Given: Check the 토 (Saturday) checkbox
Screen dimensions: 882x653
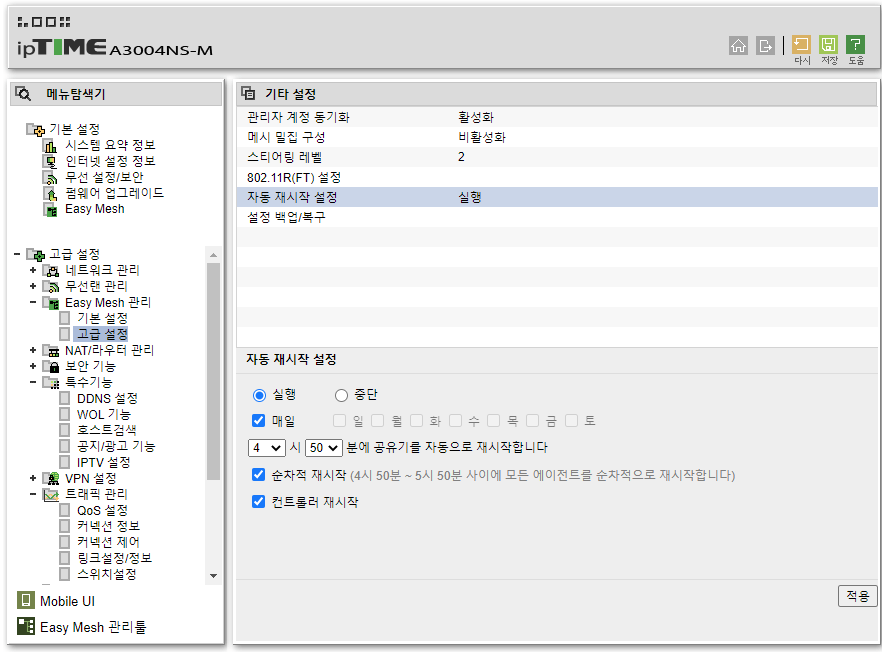Looking at the screenshot, I should coord(571,421).
